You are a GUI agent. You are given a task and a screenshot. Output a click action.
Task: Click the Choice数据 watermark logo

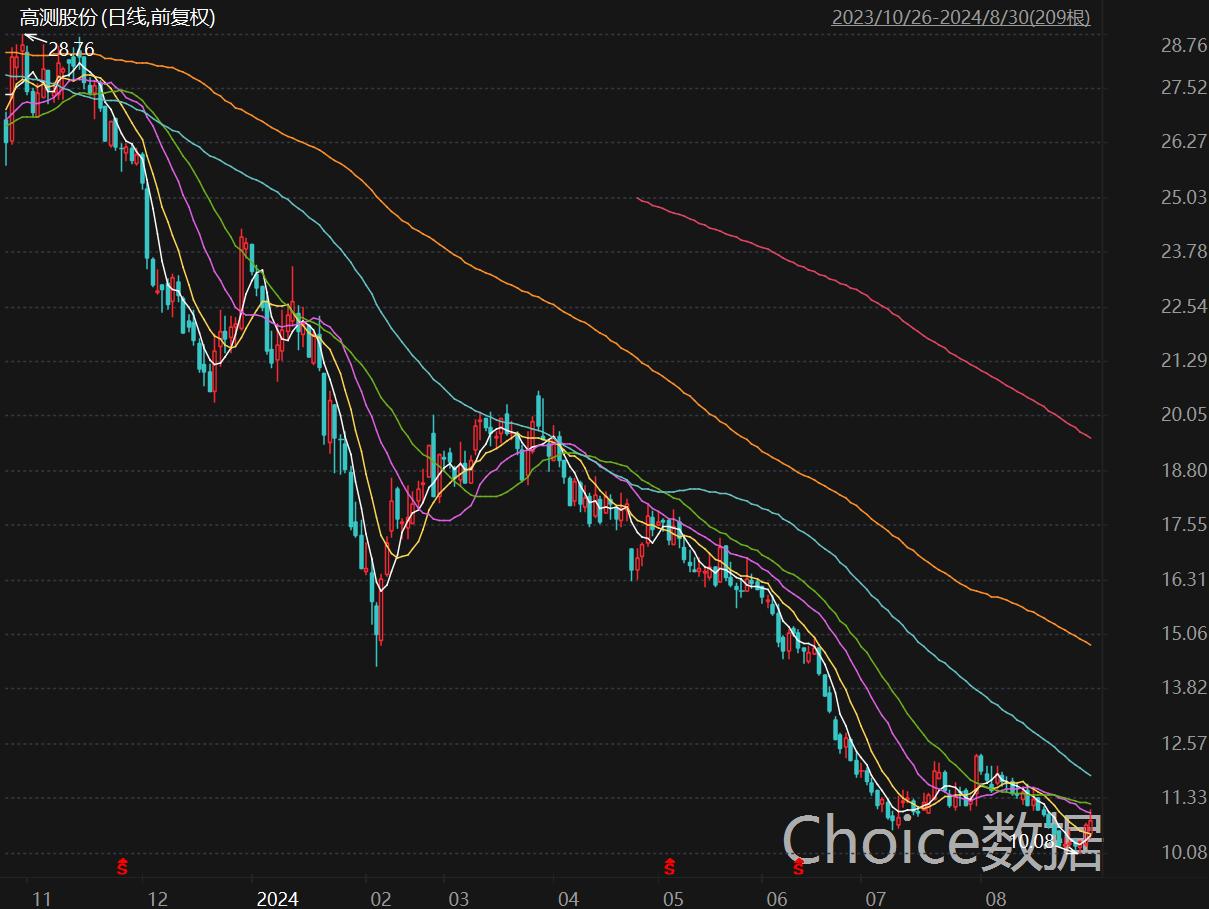[x=941, y=840]
